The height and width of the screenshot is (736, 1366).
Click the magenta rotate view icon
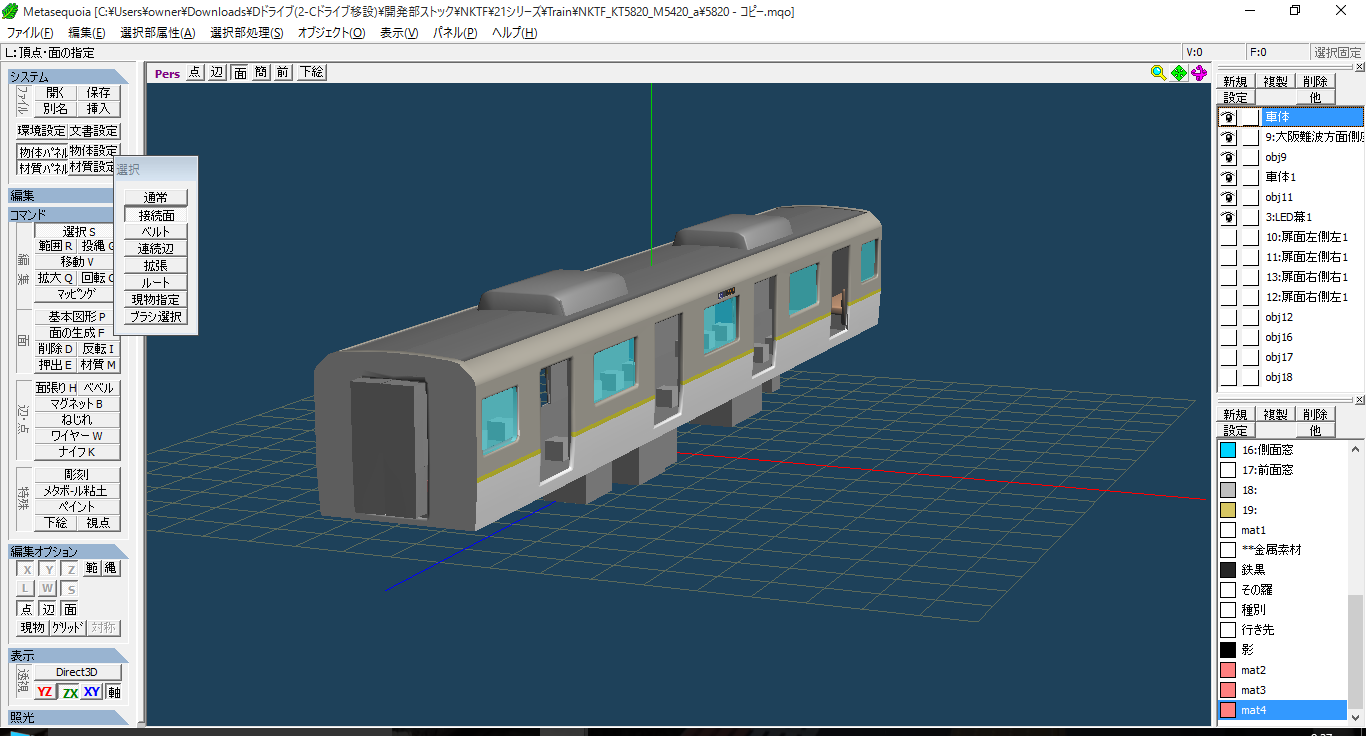(x=1199, y=72)
